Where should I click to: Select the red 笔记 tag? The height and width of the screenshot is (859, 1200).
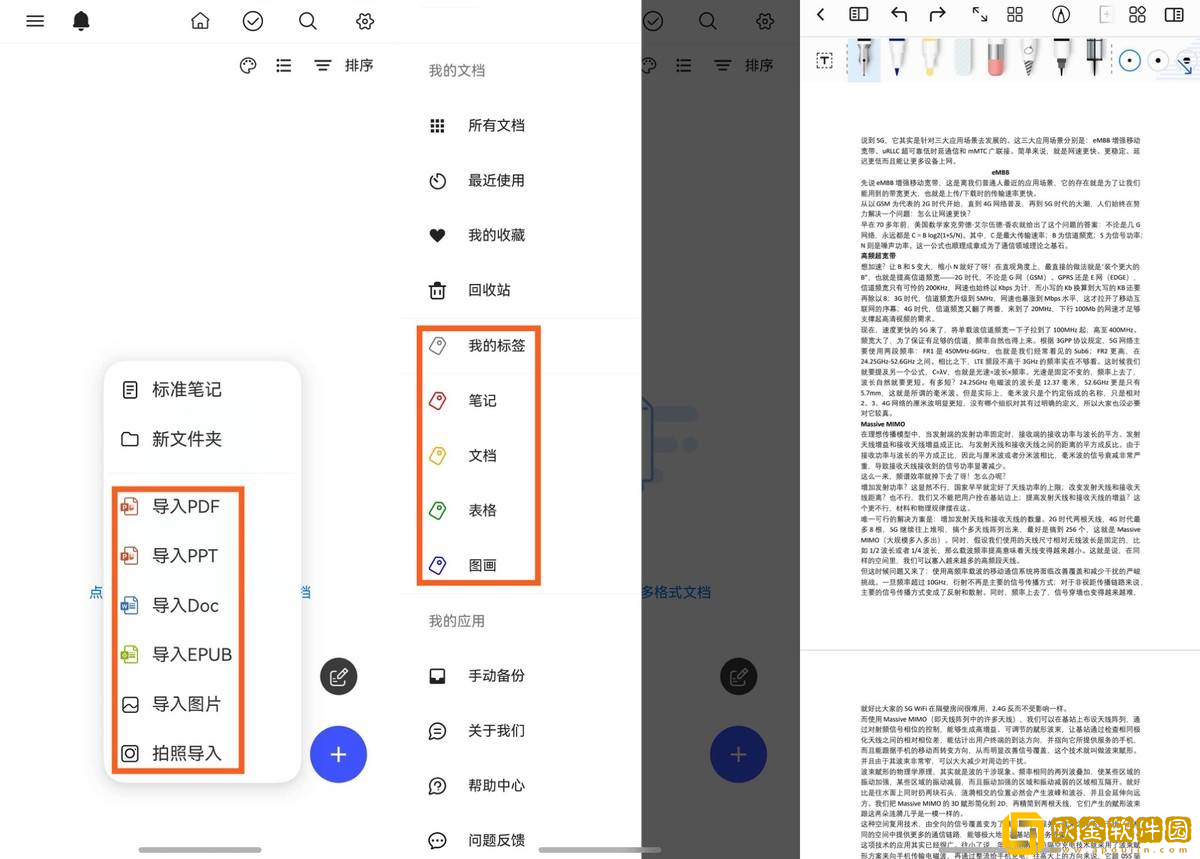pos(482,400)
